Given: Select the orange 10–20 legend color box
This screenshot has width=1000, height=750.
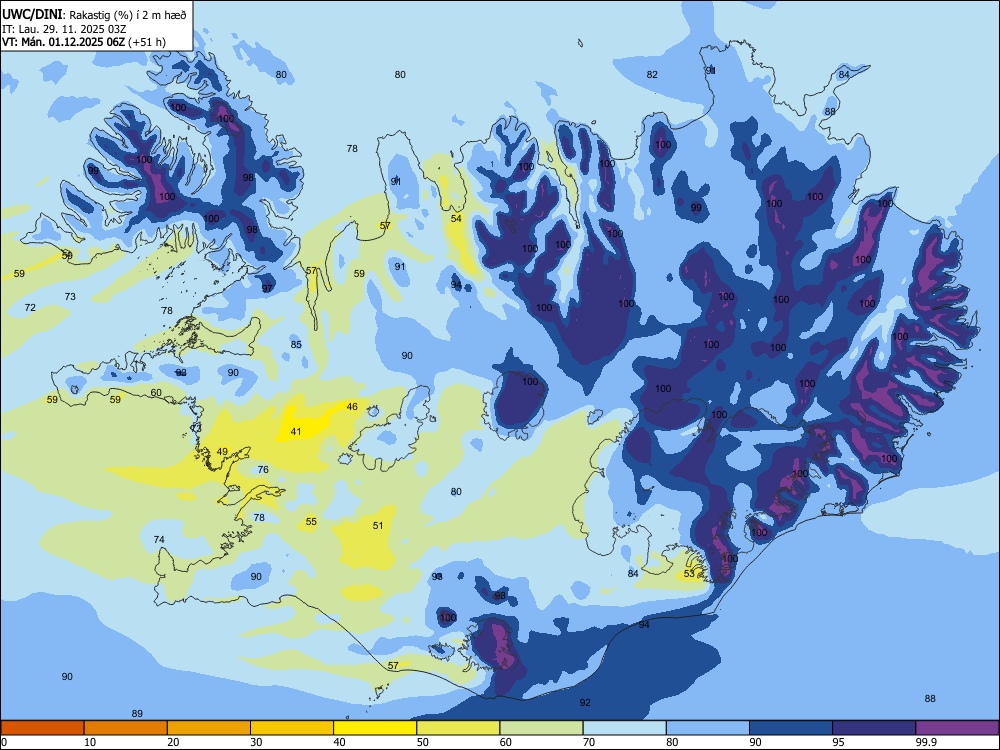Looking at the screenshot, I should pyautogui.click(x=126, y=728).
